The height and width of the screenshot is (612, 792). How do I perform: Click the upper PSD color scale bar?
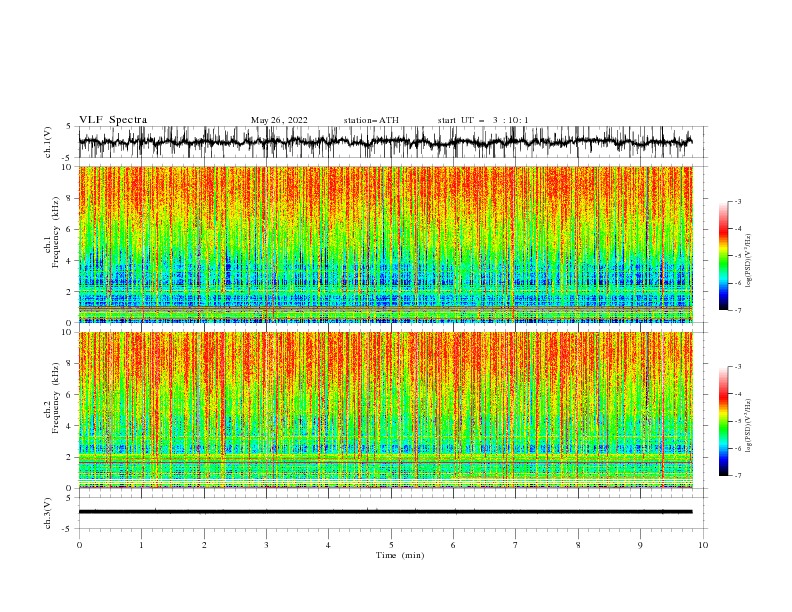(x=723, y=256)
